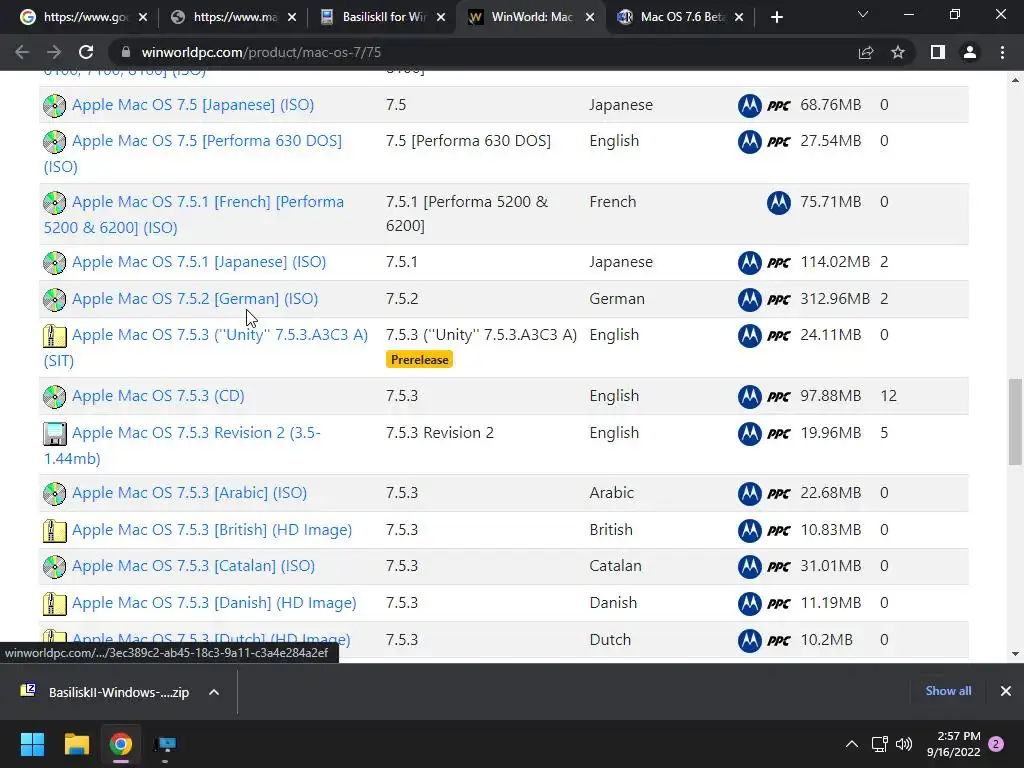Open the network icon in system tray
Screen dimensions: 1024x768
tap(879, 744)
